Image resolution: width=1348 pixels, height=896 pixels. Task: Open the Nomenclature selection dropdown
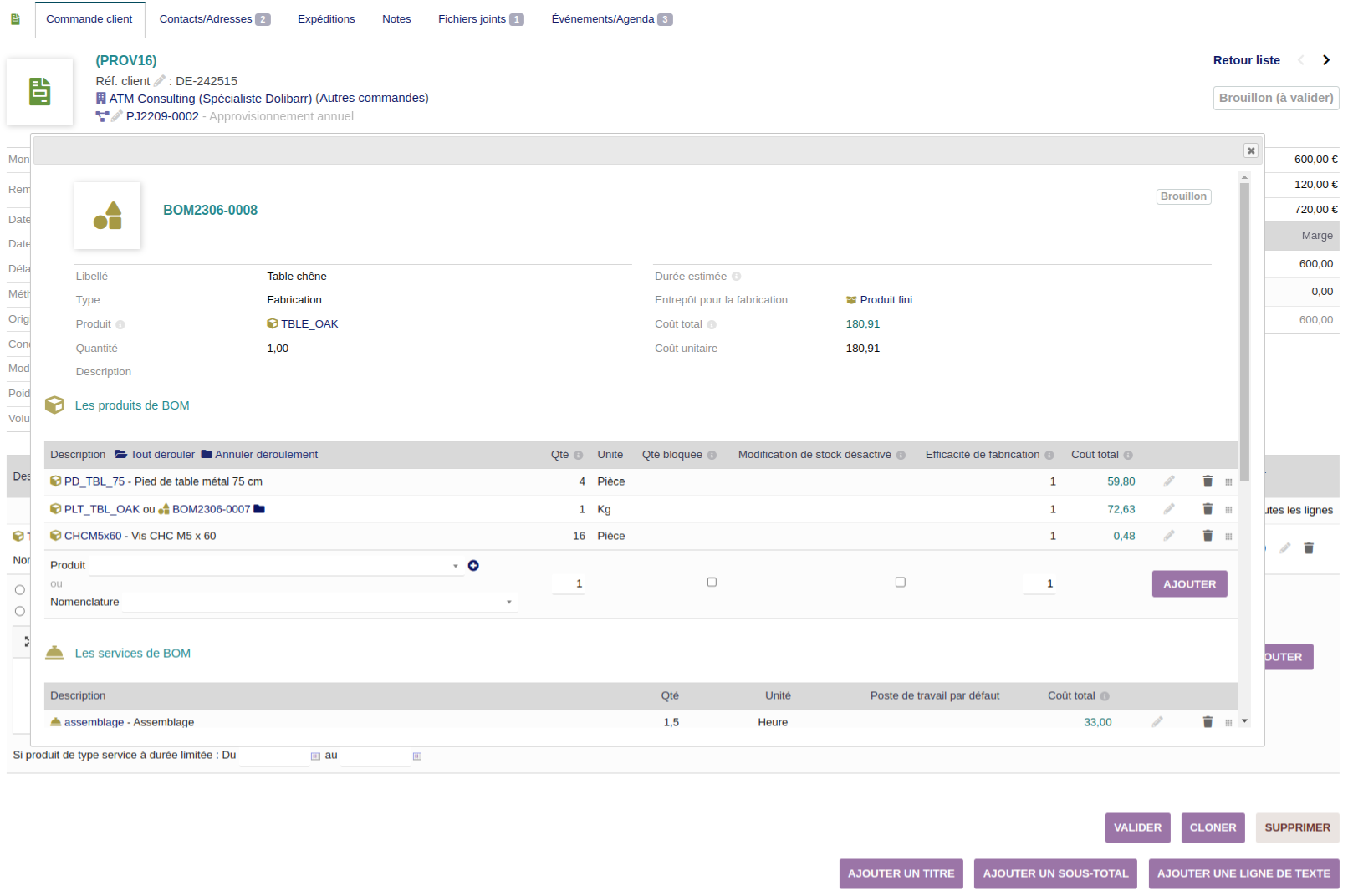320,603
